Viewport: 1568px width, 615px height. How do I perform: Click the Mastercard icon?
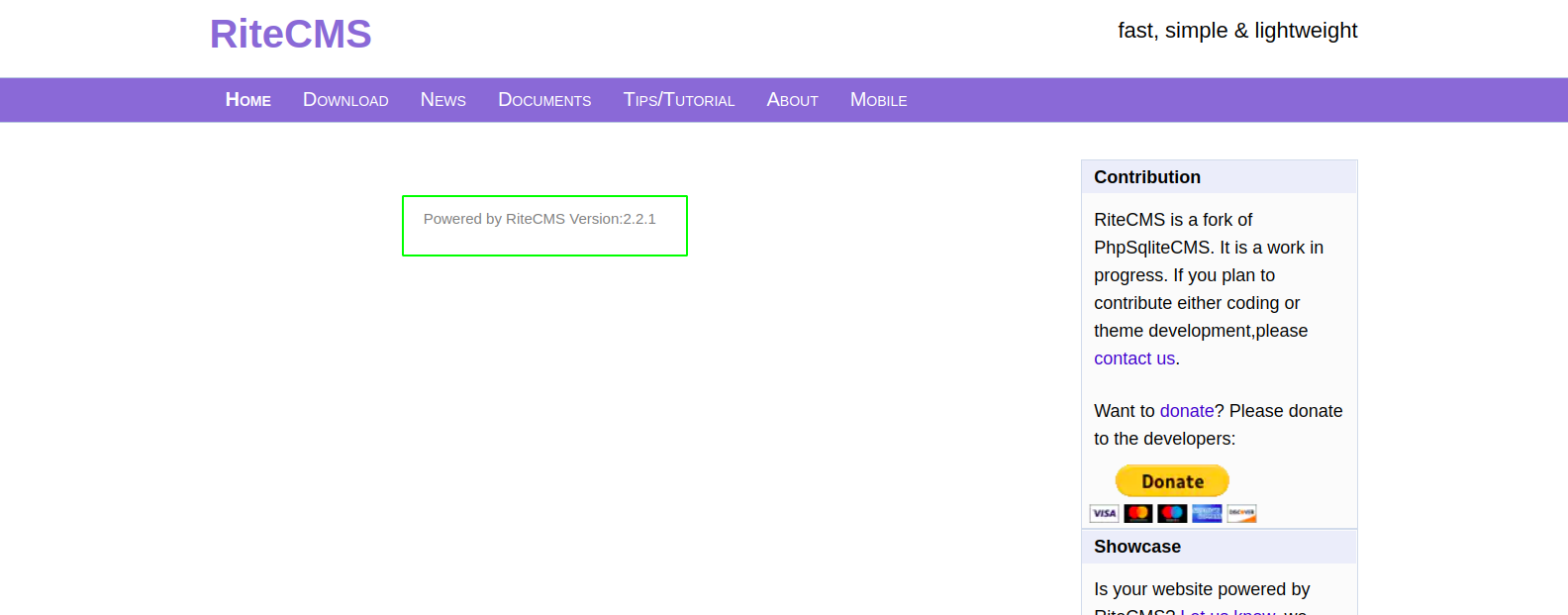point(1138,513)
